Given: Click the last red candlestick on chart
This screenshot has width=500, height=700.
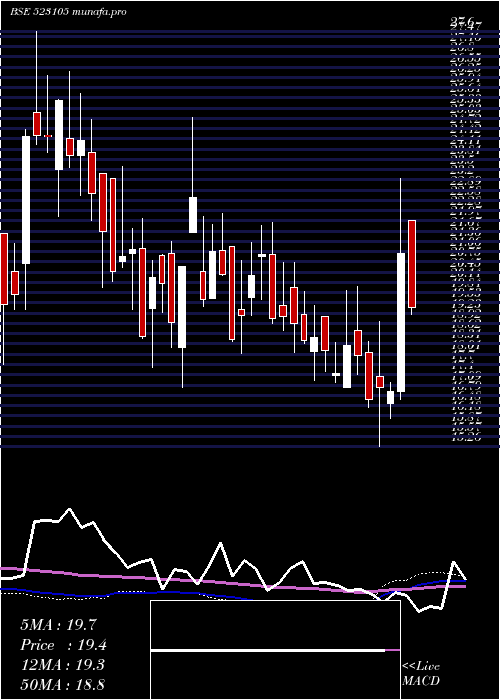Looking at the screenshot, I should [x=412, y=264].
